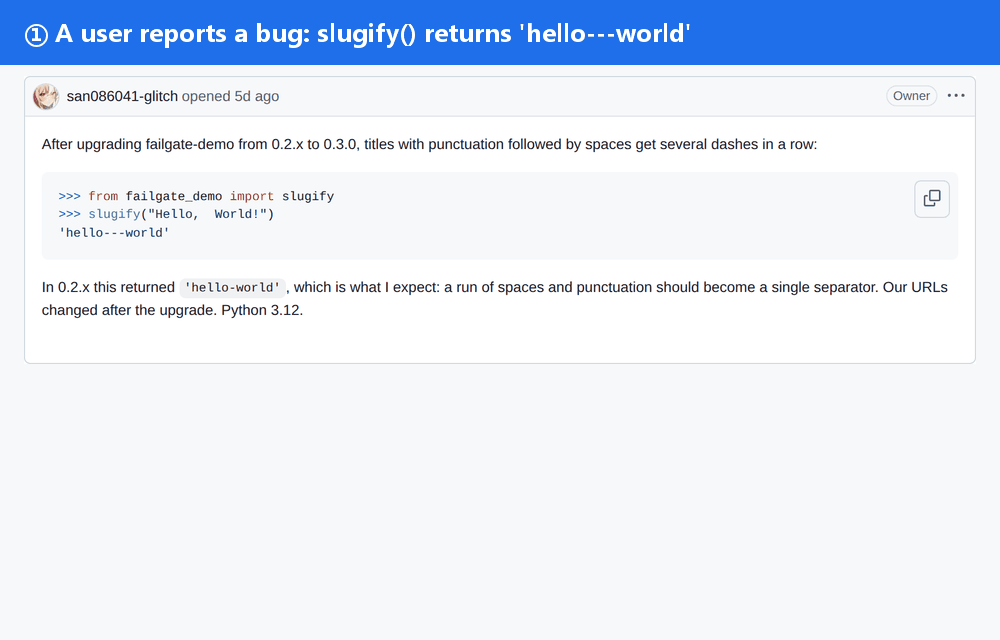Viewport: 1000px width, 640px height.
Task: Open the three-dot comment options menu
Action: pos(955,96)
